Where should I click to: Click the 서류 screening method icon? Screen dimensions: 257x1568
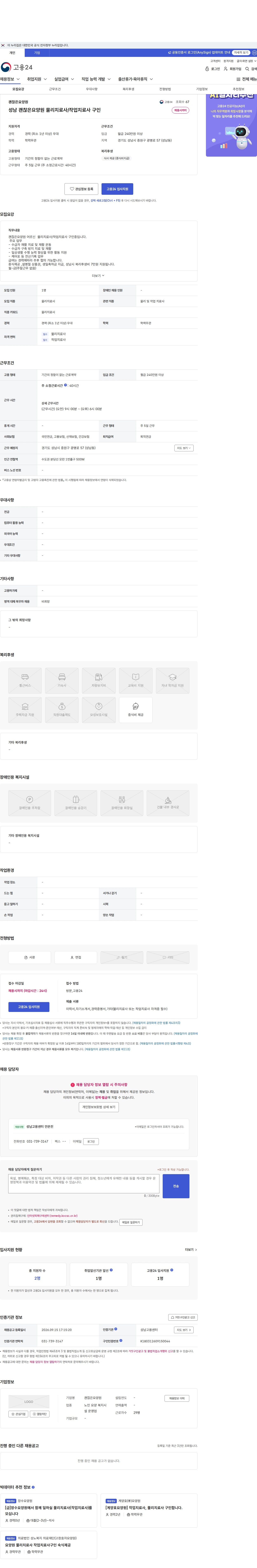tap(30, 958)
